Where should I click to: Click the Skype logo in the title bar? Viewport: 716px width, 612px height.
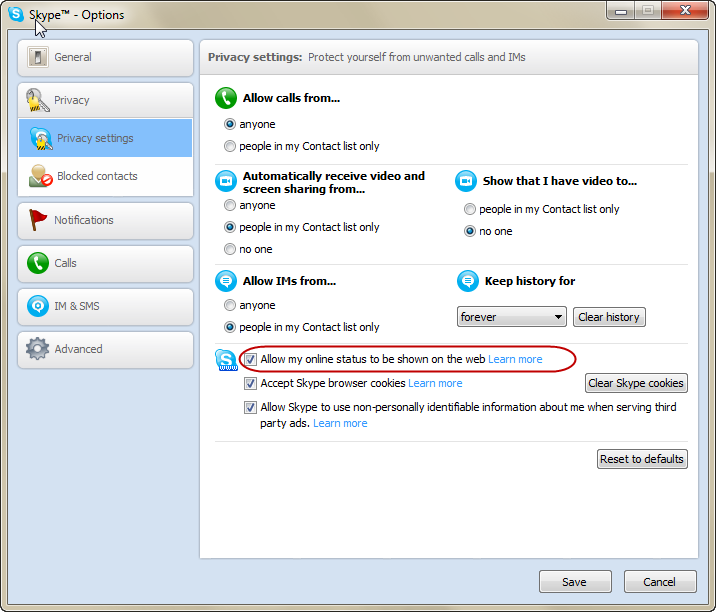16,14
